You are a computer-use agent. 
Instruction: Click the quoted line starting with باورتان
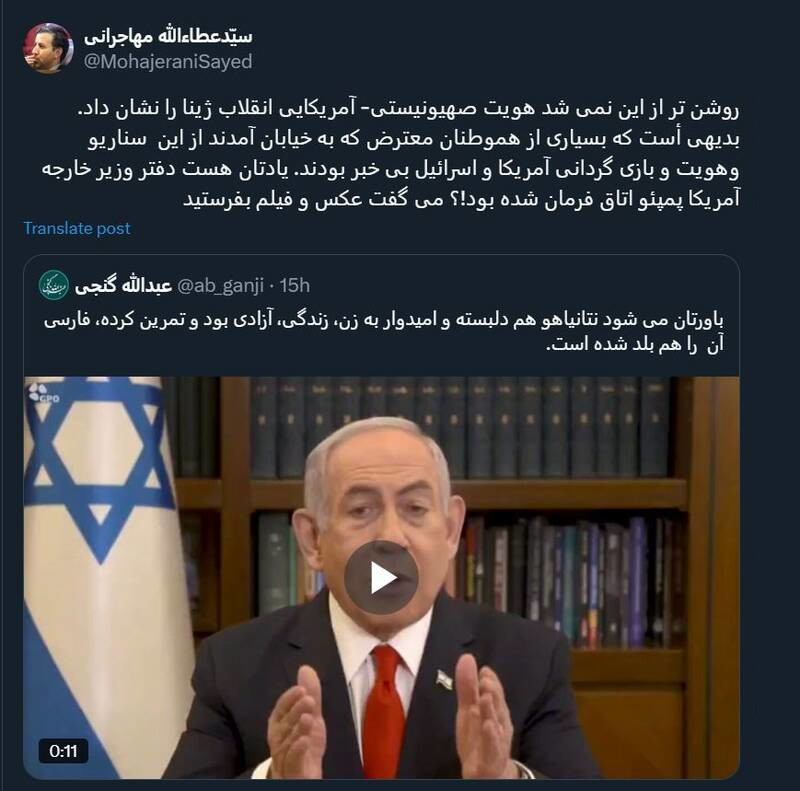click(384, 320)
